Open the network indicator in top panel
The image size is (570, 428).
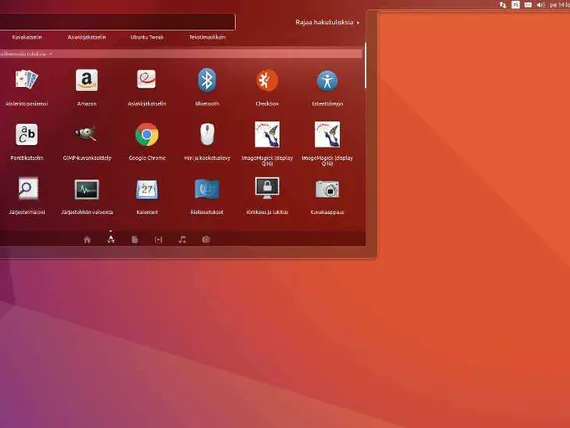click(503, 5)
